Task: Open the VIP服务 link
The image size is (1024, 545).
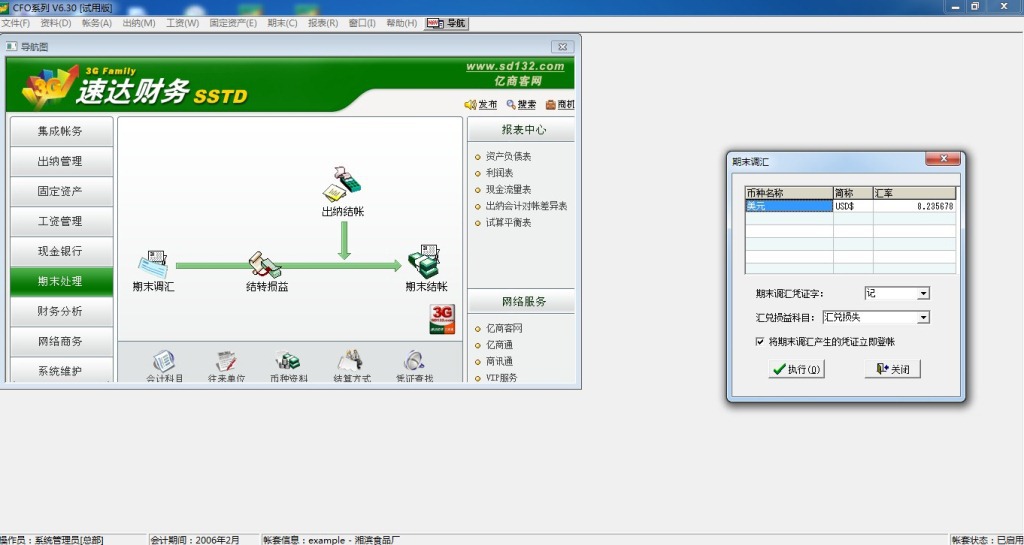Action: [x=502, y=377]
